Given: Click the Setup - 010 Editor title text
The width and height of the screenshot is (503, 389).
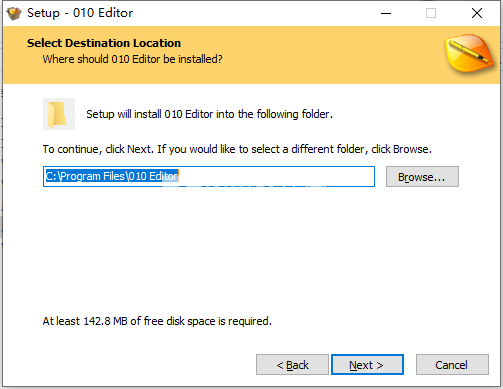Looking at the screenshot, I should pyautogui.click(x=80, y=13).
